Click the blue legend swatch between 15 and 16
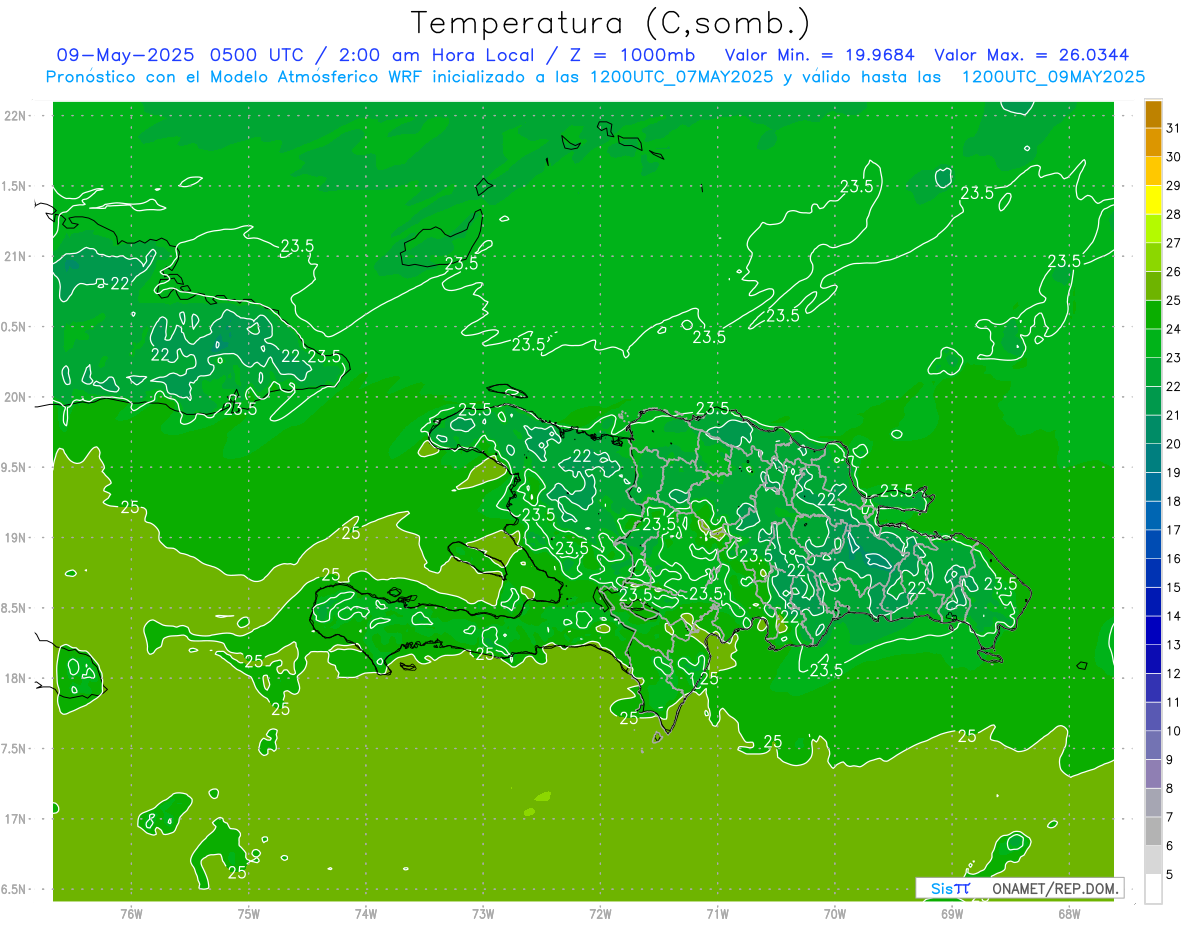The height and width of the screenshot is (927, 1200). [x=1153, y=573]
